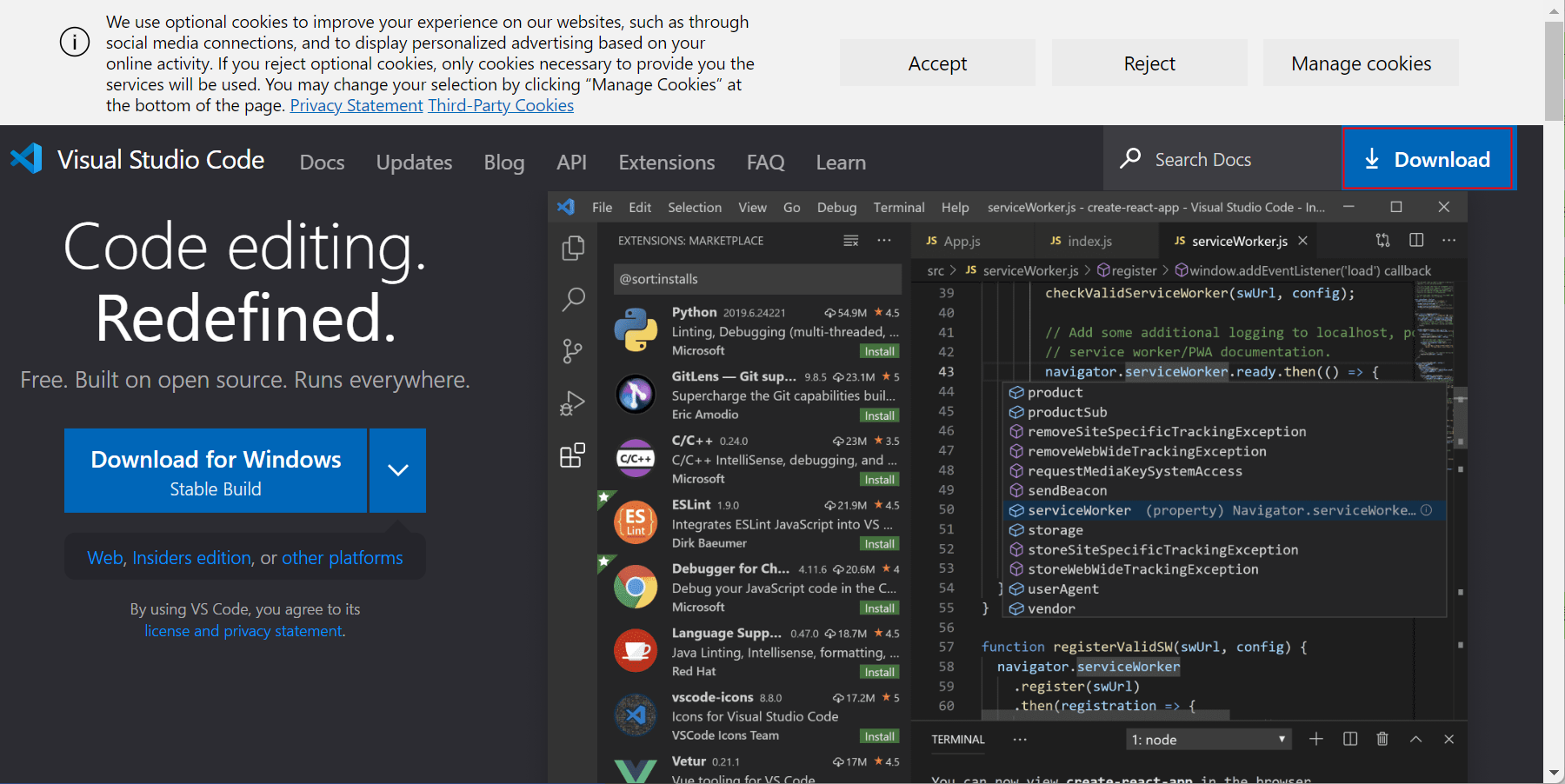Screen dimensions: 1565x784
Task: Open the Source Control branch icon
Action: [573, 351]
